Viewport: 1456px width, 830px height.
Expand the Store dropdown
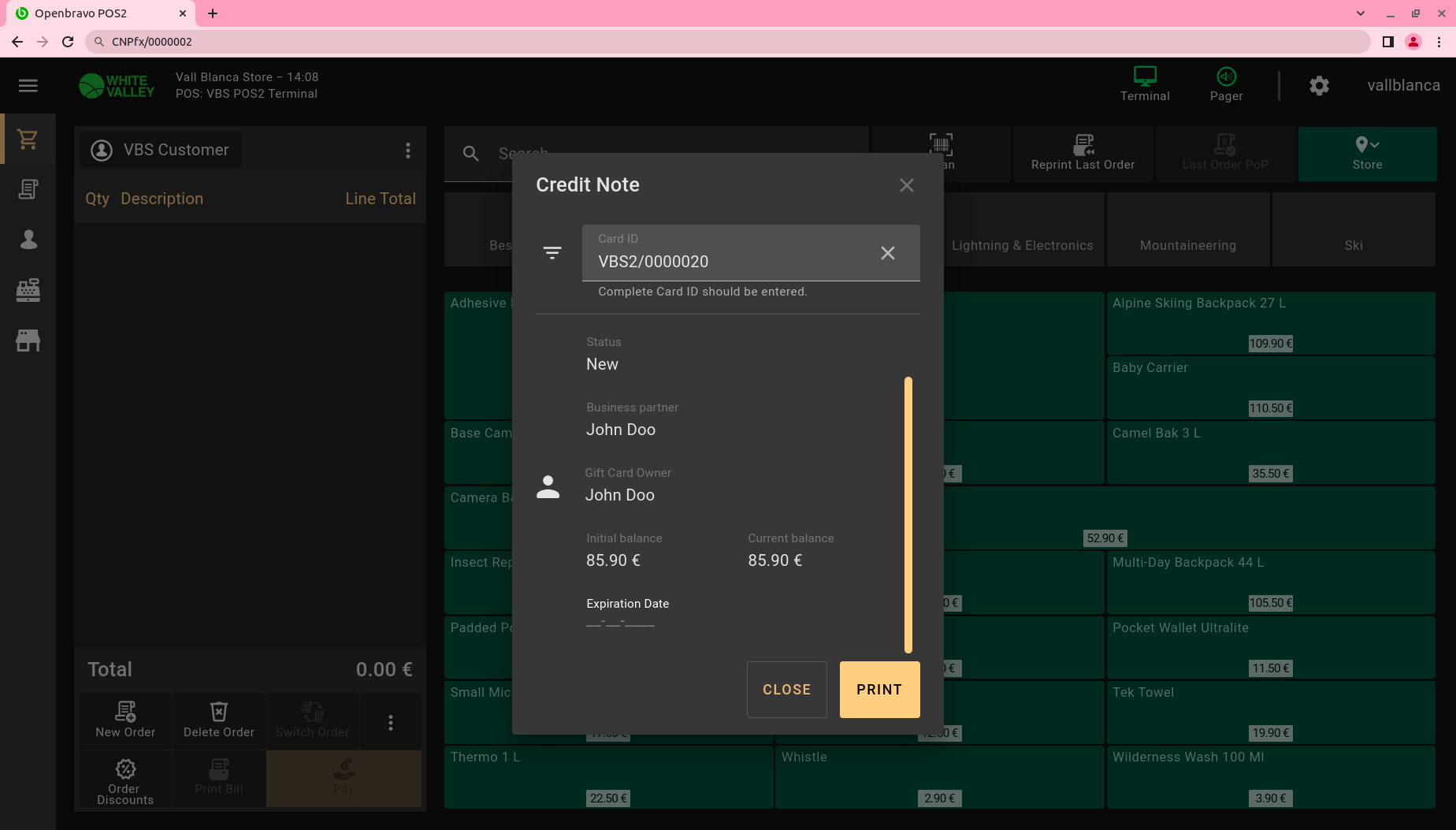(1367, 154)
